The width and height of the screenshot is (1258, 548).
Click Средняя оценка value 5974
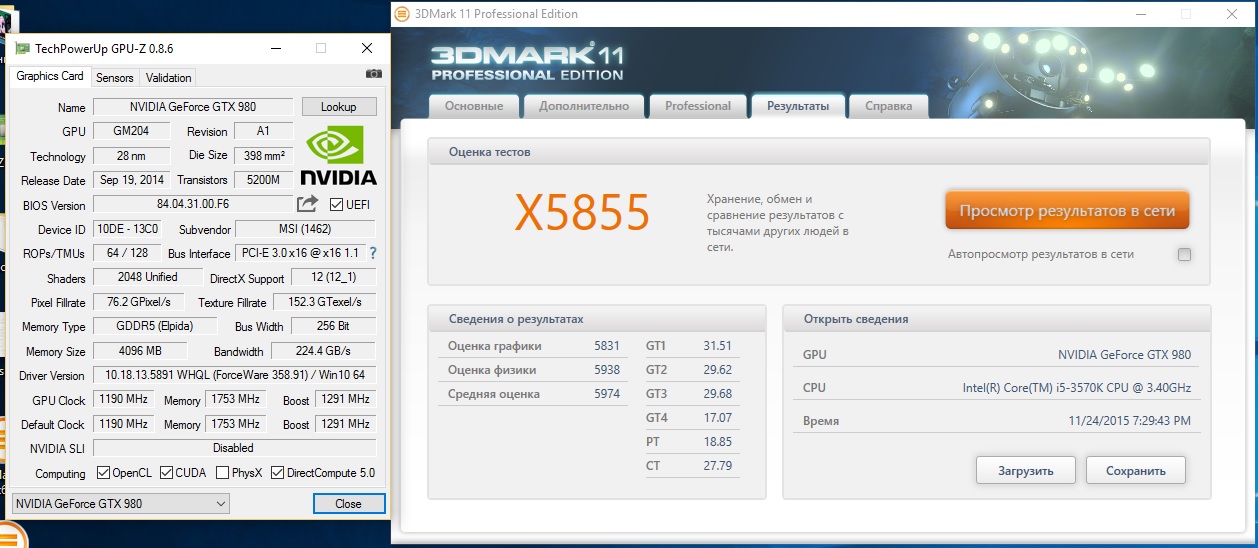607,394
